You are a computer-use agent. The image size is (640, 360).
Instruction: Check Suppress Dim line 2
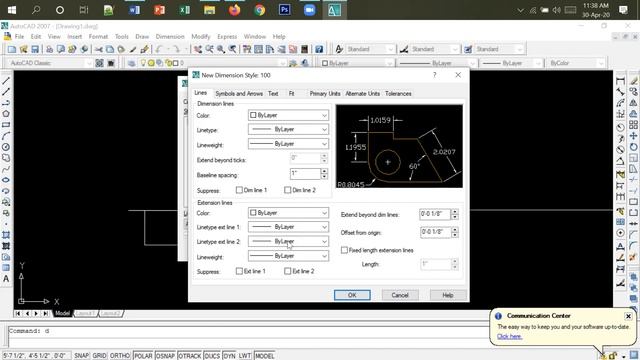click(x=287, y=190)
